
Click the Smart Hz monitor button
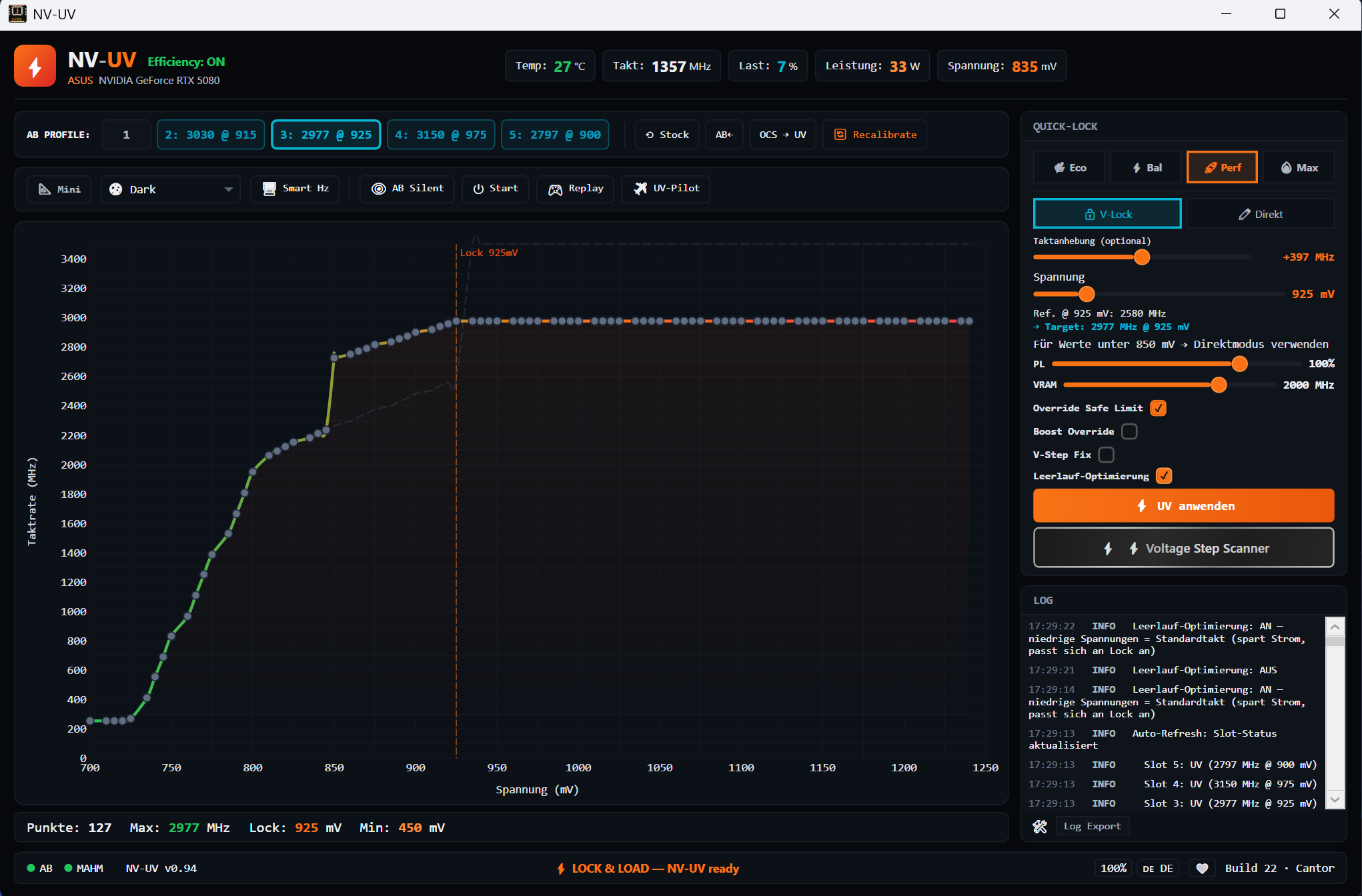295,189
